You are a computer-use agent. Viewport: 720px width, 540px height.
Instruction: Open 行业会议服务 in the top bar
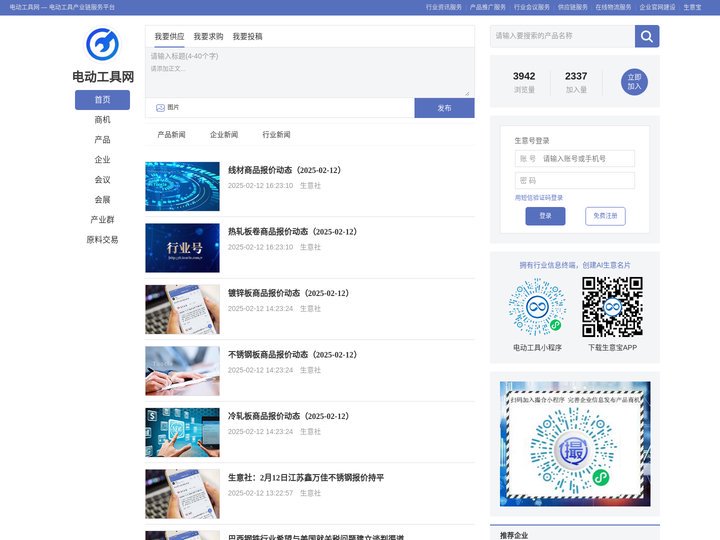point(532,7)
